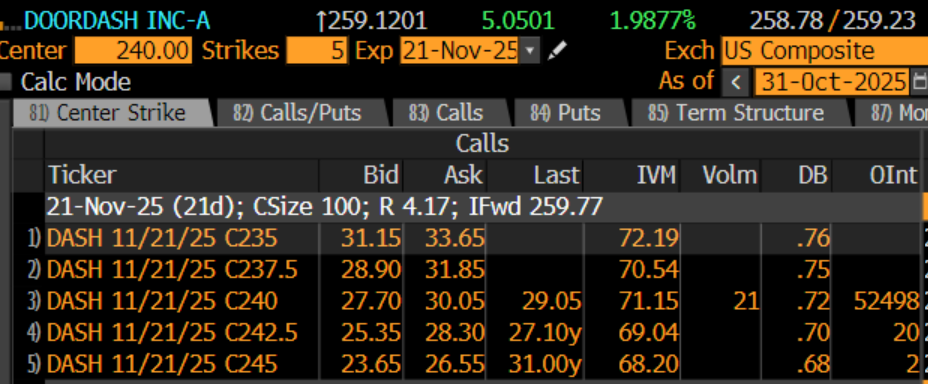The height and width of the screenshot is (384, 928).
Task: Open the calendar icon beside 31-Oct-2025
Action: [x=921, y=82]
